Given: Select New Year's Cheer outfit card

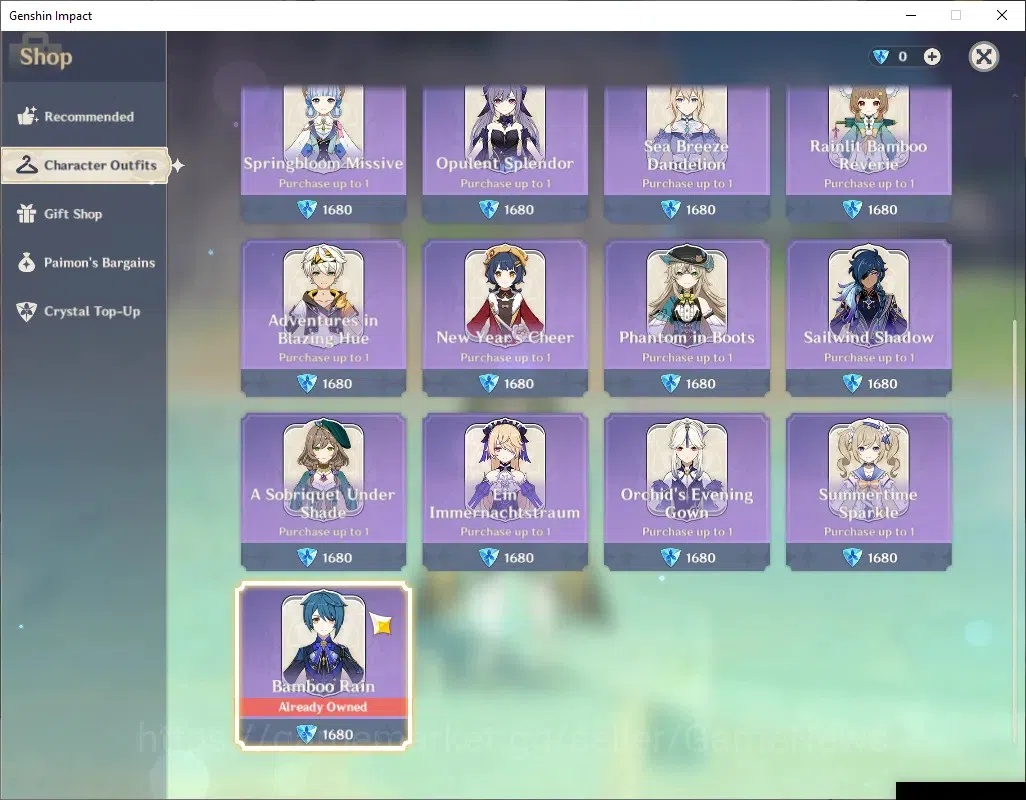Looking at the screenshot, I should tap(505, 318).
